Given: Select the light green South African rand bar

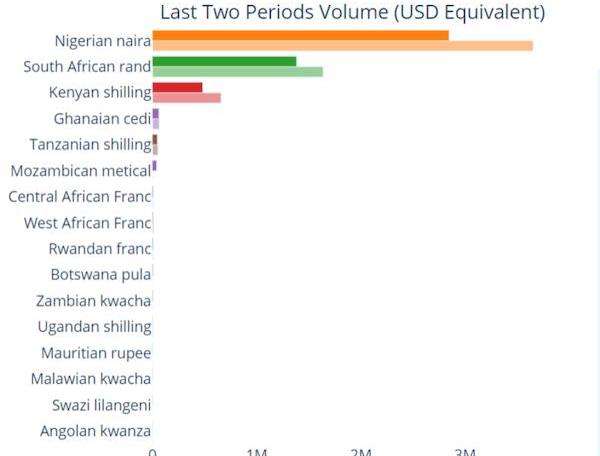Looking at the screenshot, I should click(238, 72).
